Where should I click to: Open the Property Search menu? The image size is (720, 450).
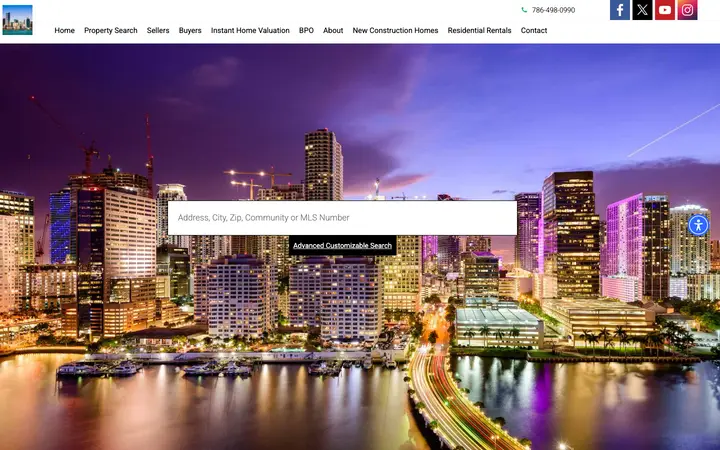tap(111, 30)
